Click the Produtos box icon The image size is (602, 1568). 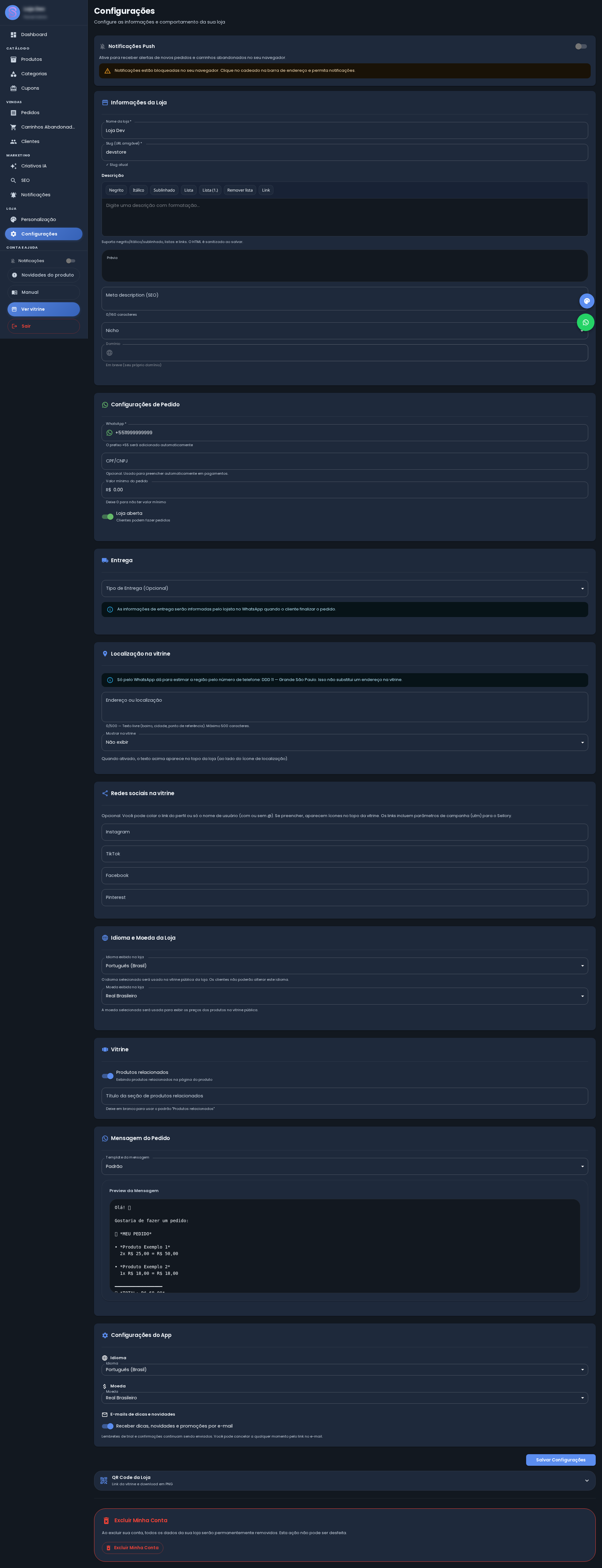(13, 59)
